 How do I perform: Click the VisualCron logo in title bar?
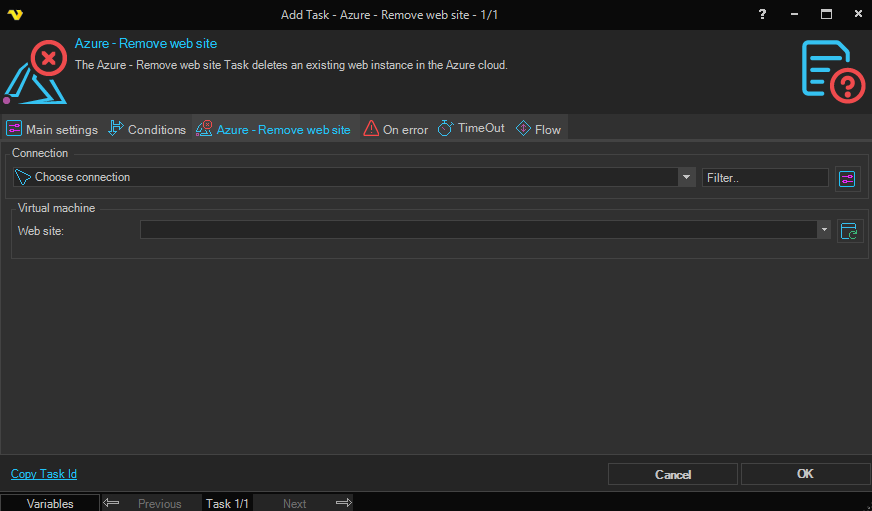[14, 14]
